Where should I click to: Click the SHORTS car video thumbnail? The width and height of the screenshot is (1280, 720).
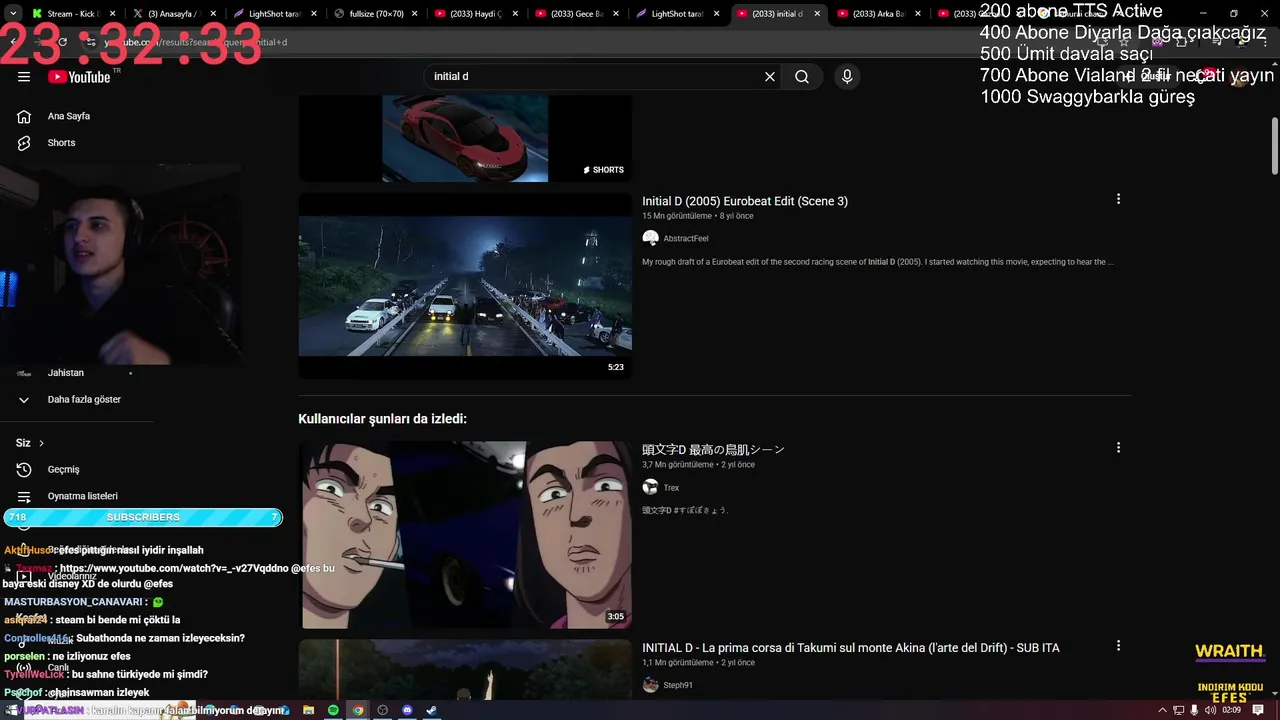click(465, 138)
